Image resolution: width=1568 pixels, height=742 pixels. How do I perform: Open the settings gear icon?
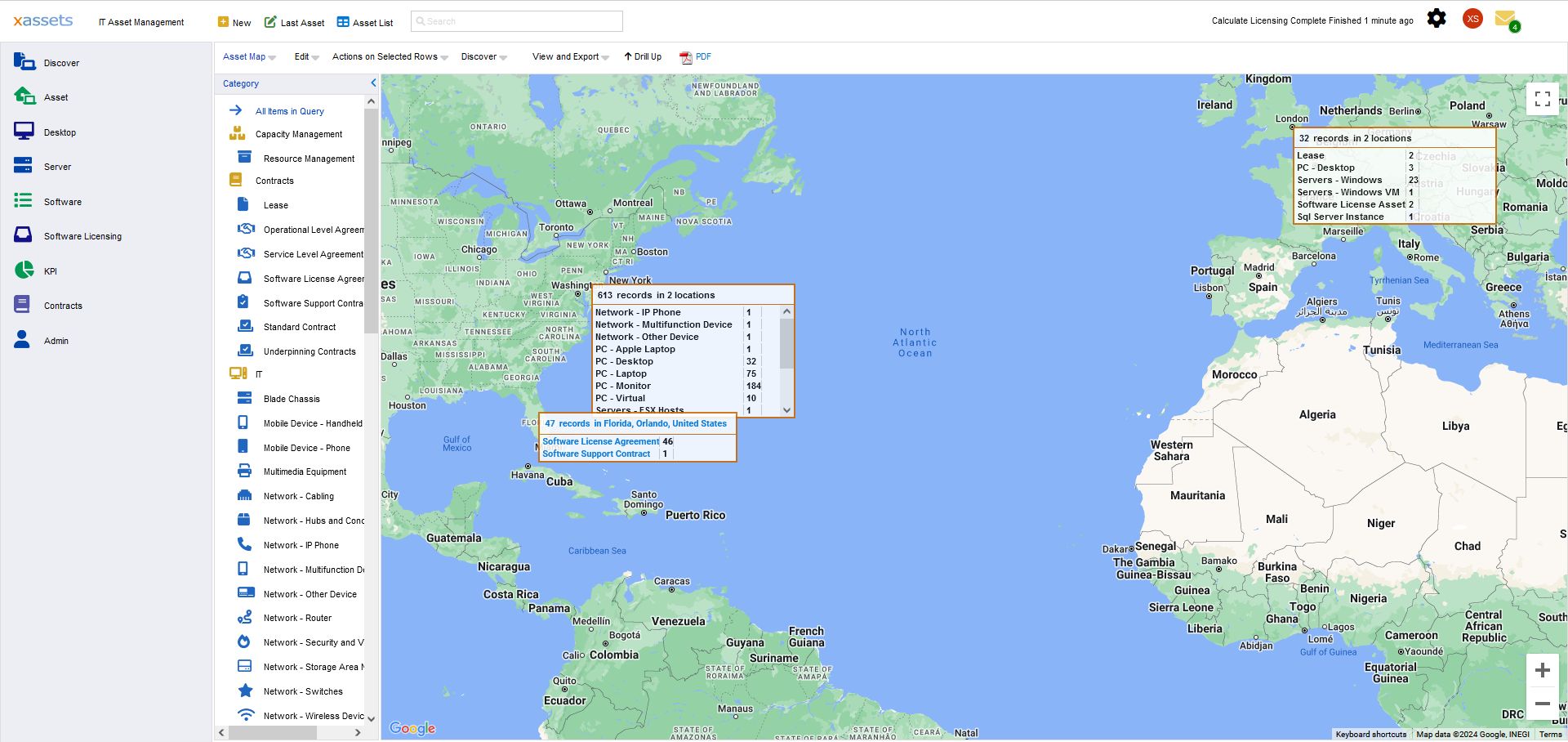[x=1437, y=19]
